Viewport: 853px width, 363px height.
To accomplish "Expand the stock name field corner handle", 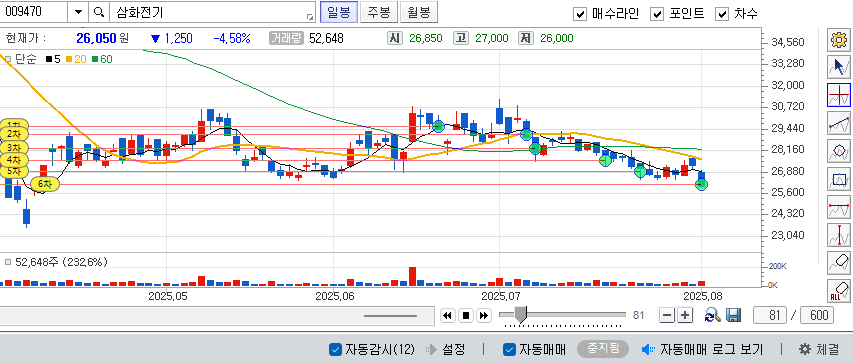I will 310,17.
